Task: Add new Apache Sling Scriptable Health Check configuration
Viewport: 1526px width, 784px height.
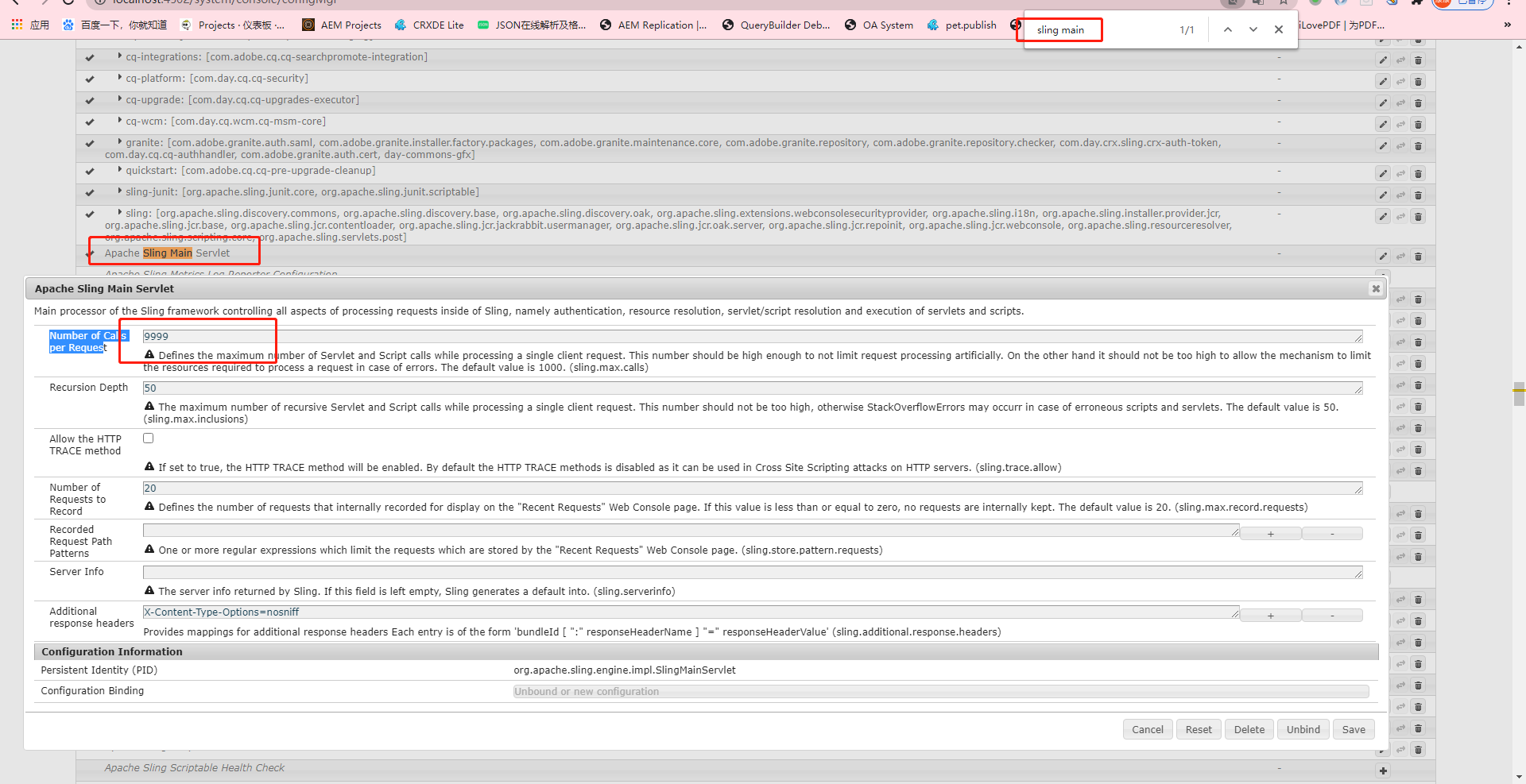Action: (1383, 771)
